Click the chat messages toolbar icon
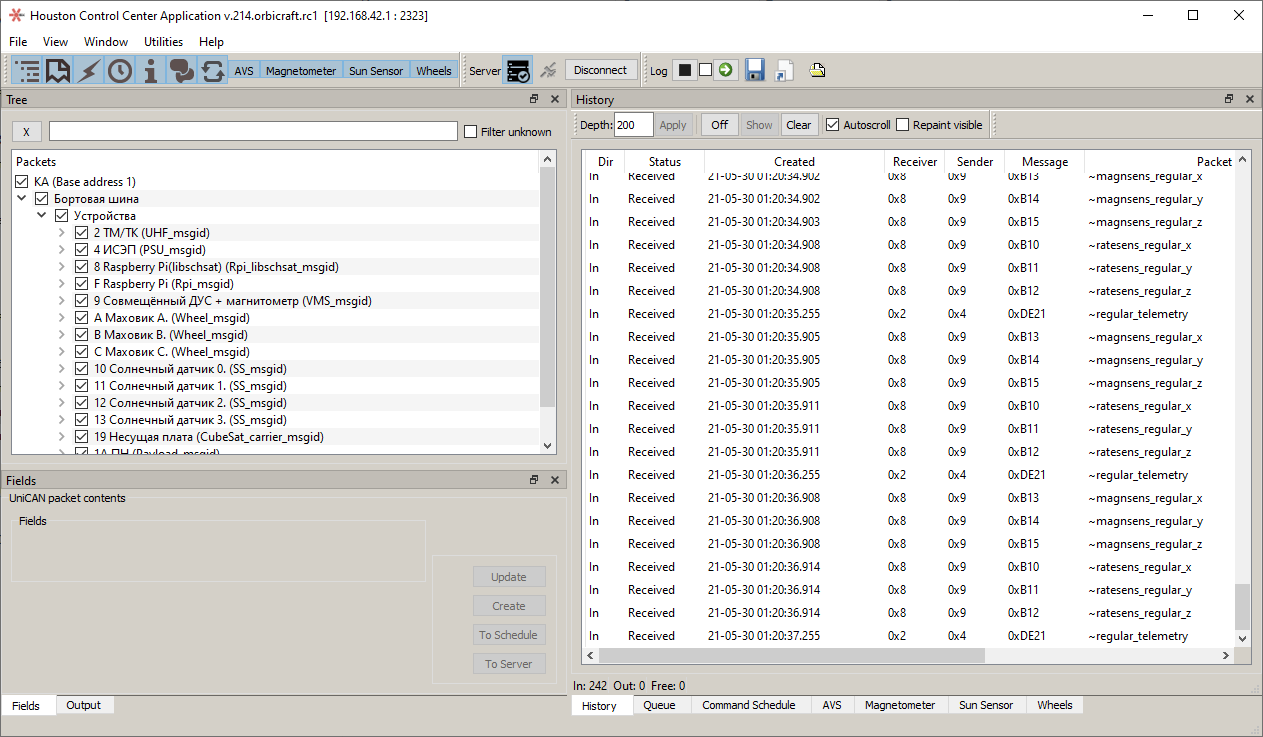The image size is (1263, 737). point(181,70)
